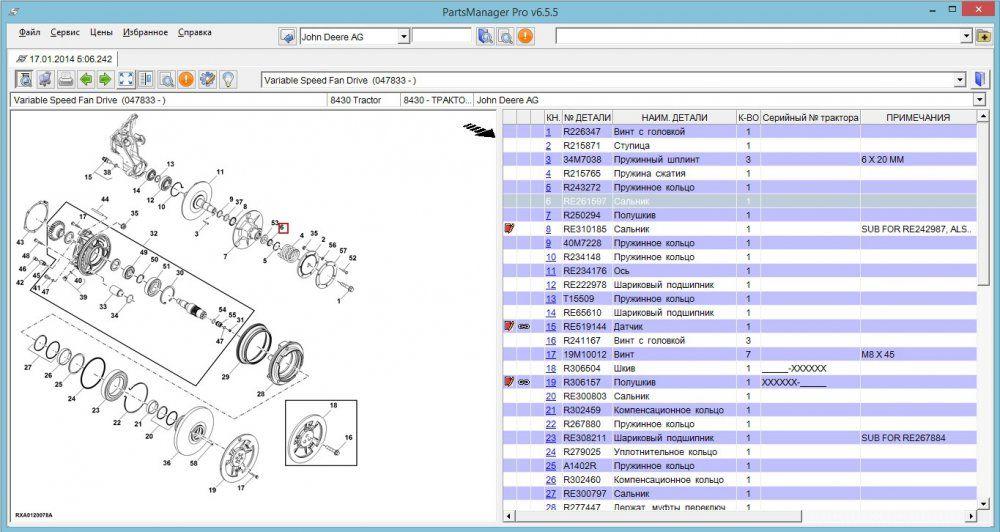Viewport: 1000px width, 532px height.
Task: Click part number link 11 for Ось
Action: (550, 270)
